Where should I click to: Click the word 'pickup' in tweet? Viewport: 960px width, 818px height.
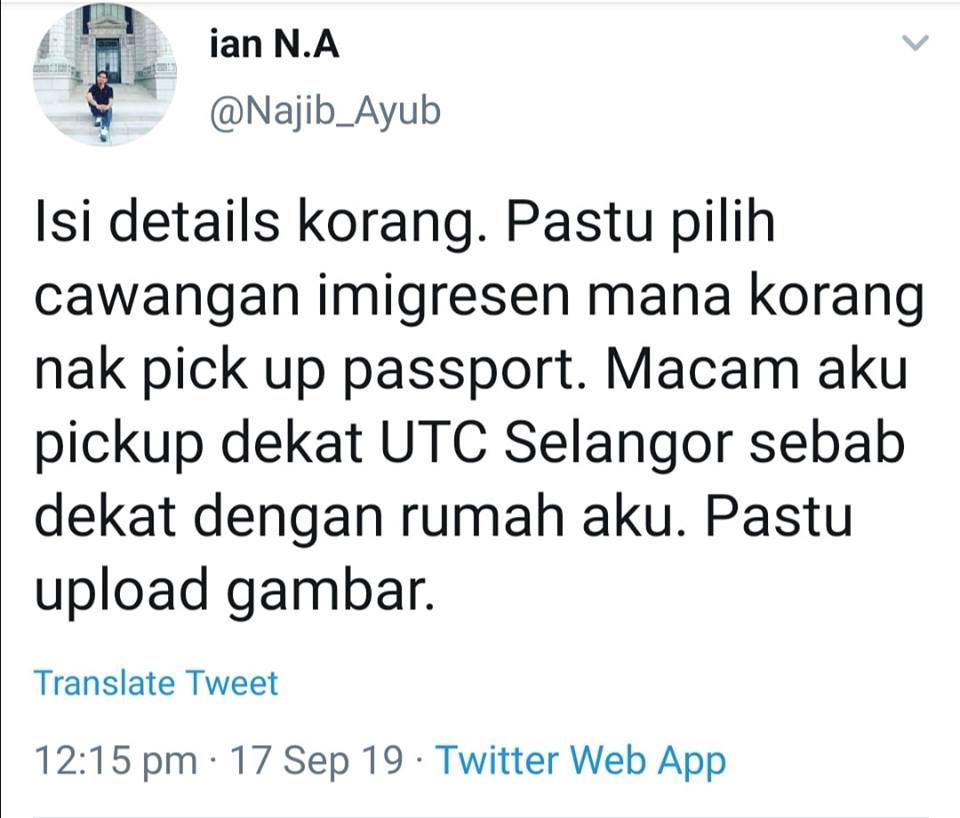click(x=119, y=446)
